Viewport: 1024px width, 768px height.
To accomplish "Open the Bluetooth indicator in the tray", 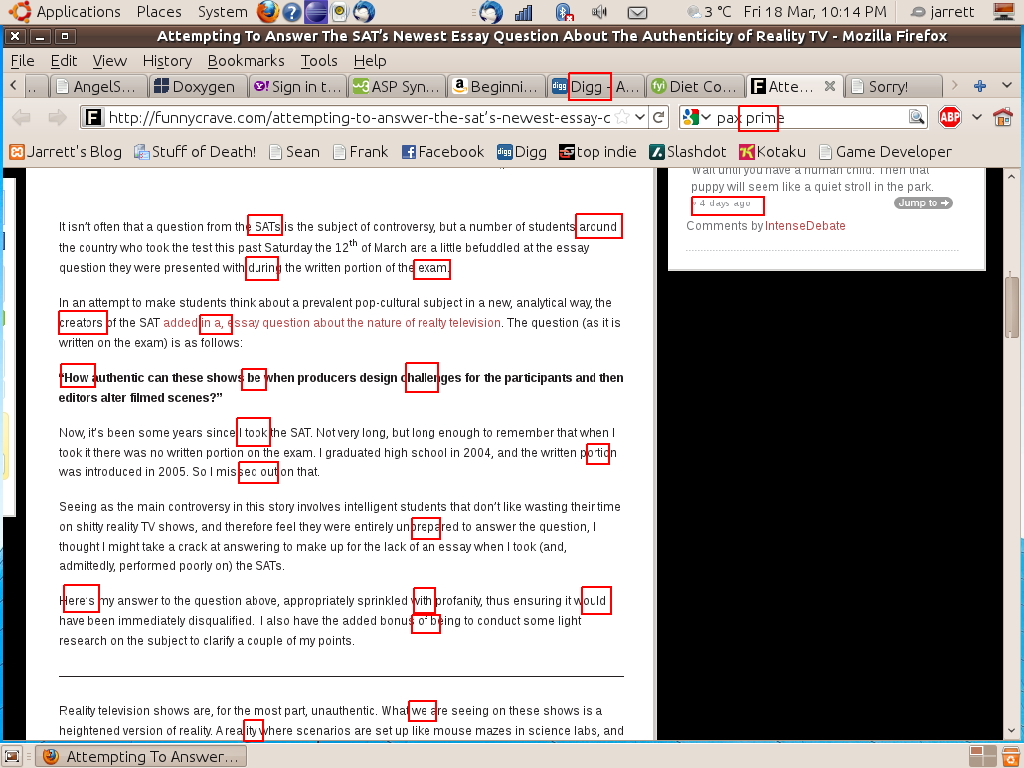I will pos(564,12).
